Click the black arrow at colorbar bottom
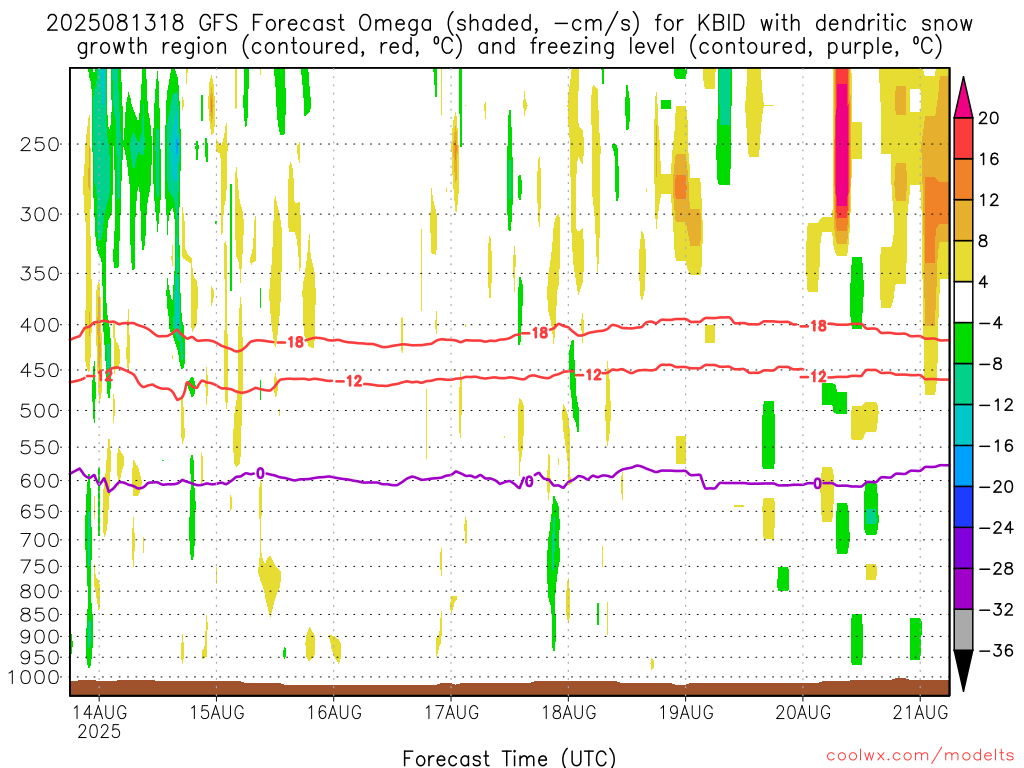Screen dimensions: 1024x768 pyautogui.click(x=963, y=670)
